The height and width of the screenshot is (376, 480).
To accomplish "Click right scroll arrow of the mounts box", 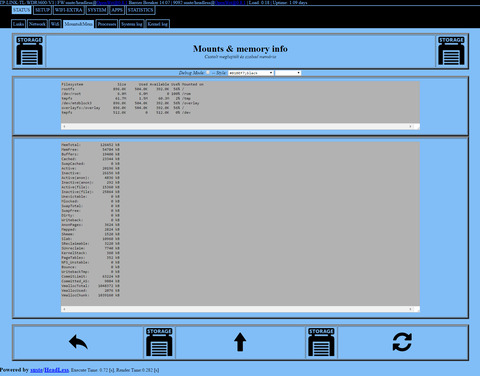I will (x=410, y=126).
